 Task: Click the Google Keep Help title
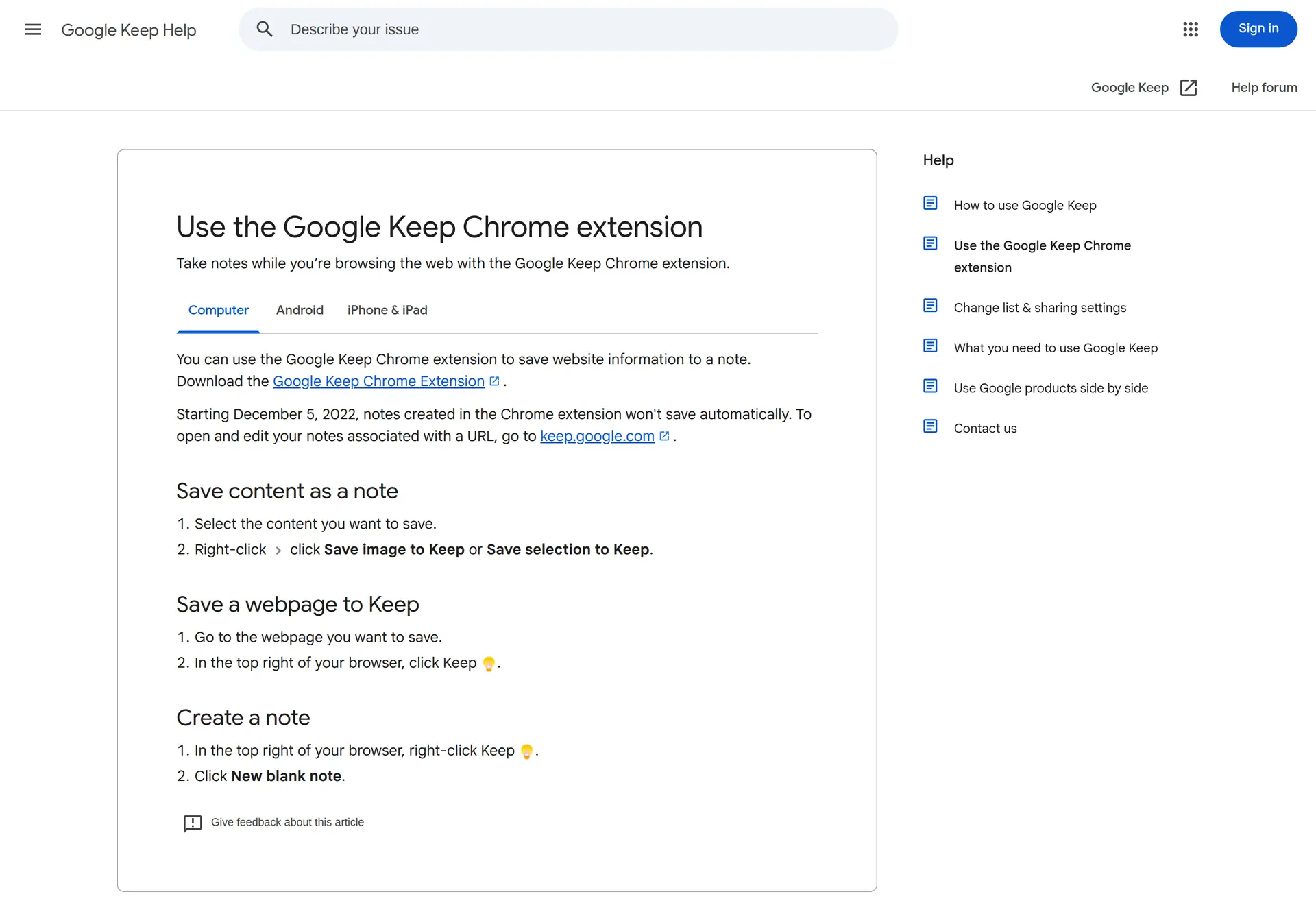click(129, 29)
